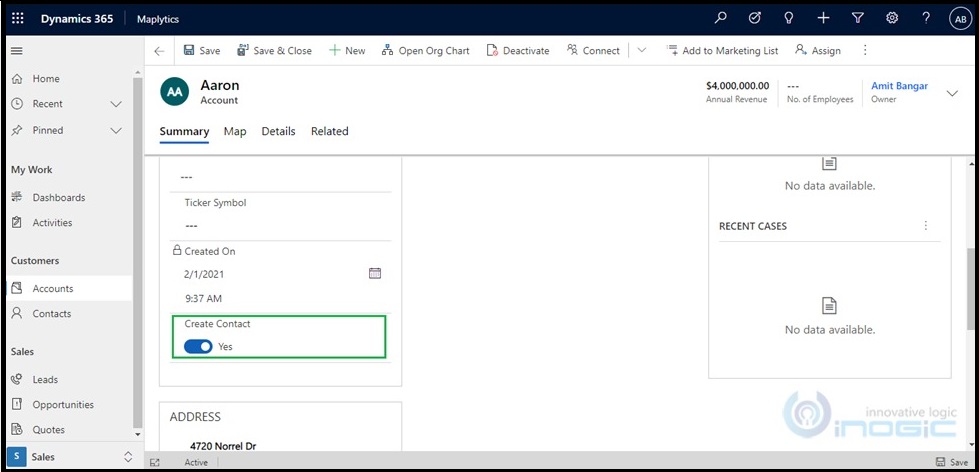979x472 pixels.
Task: Open Contacts in sidebar
Action: click(69, 313)
